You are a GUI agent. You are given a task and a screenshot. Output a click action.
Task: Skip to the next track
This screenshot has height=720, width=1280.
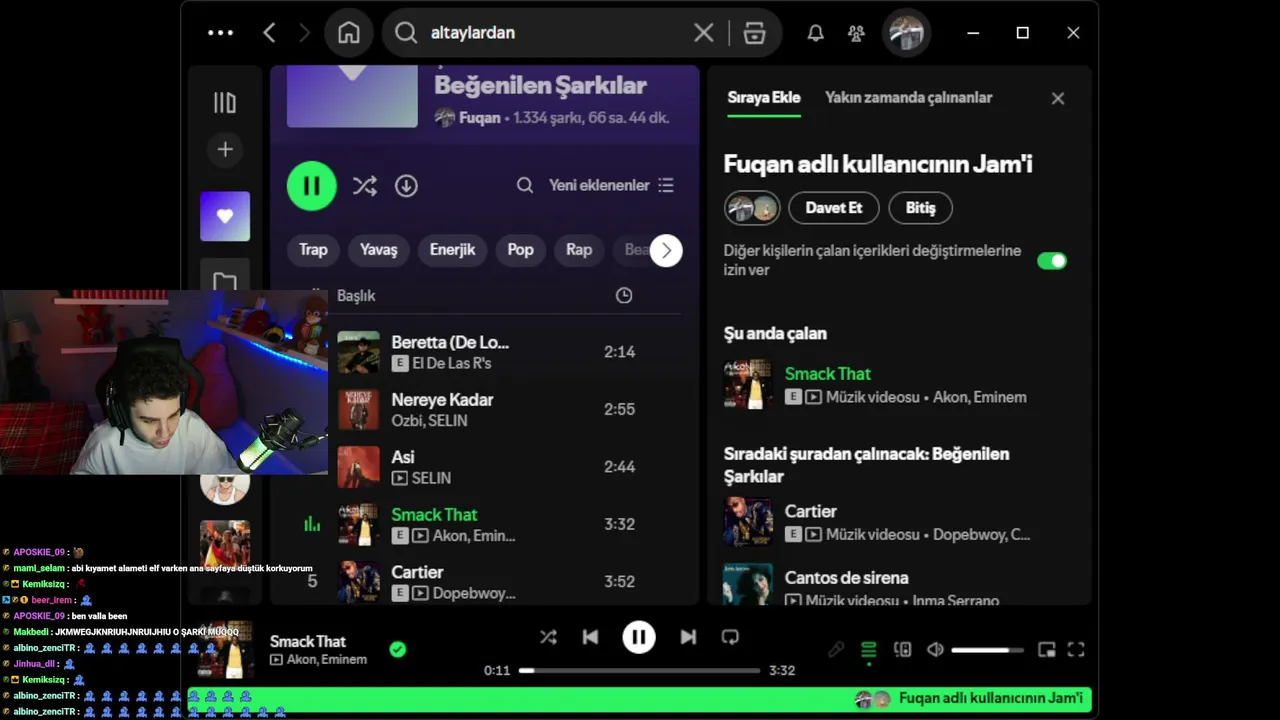[x=688, y=637]
